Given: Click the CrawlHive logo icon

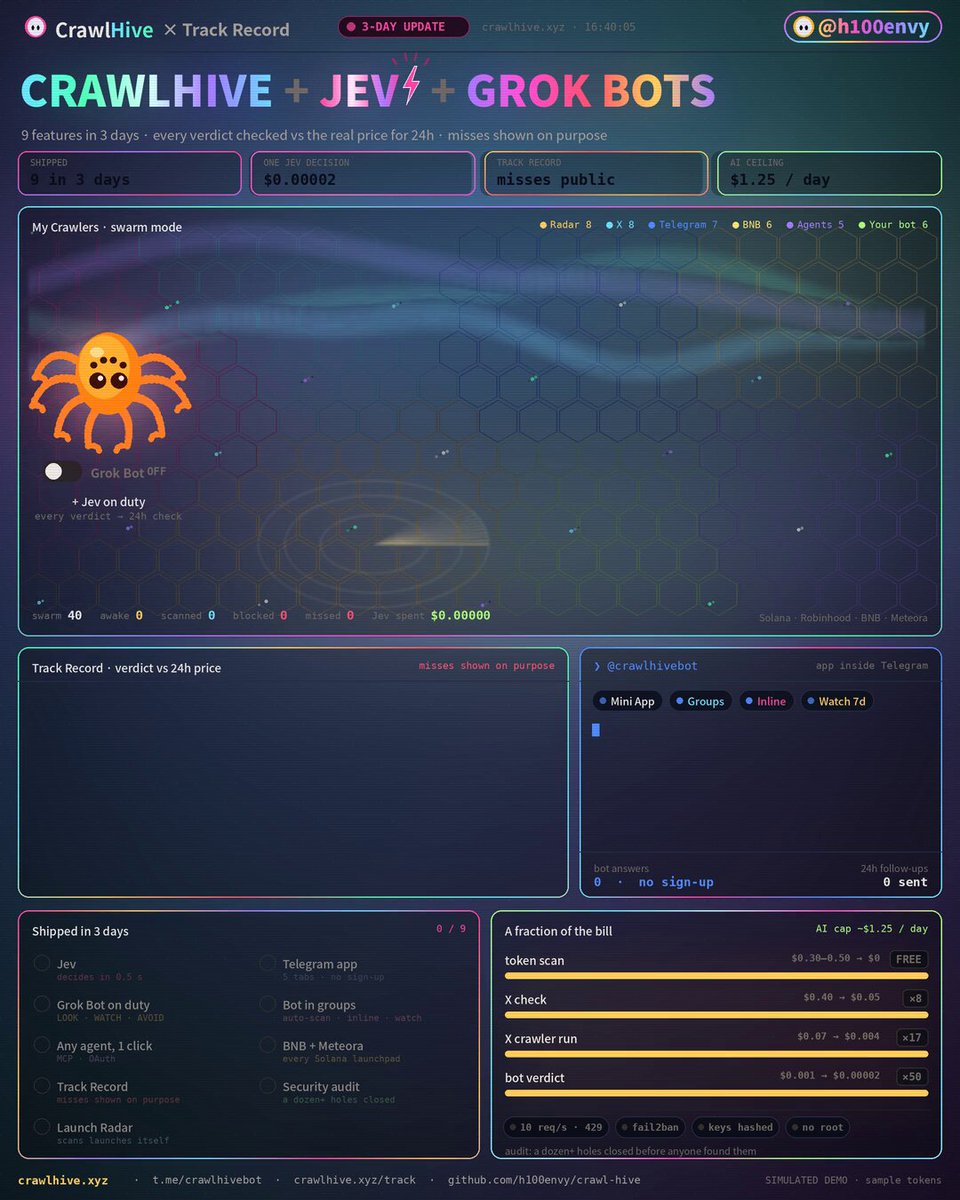Looking at the screenshot, I should pos(34,28).
